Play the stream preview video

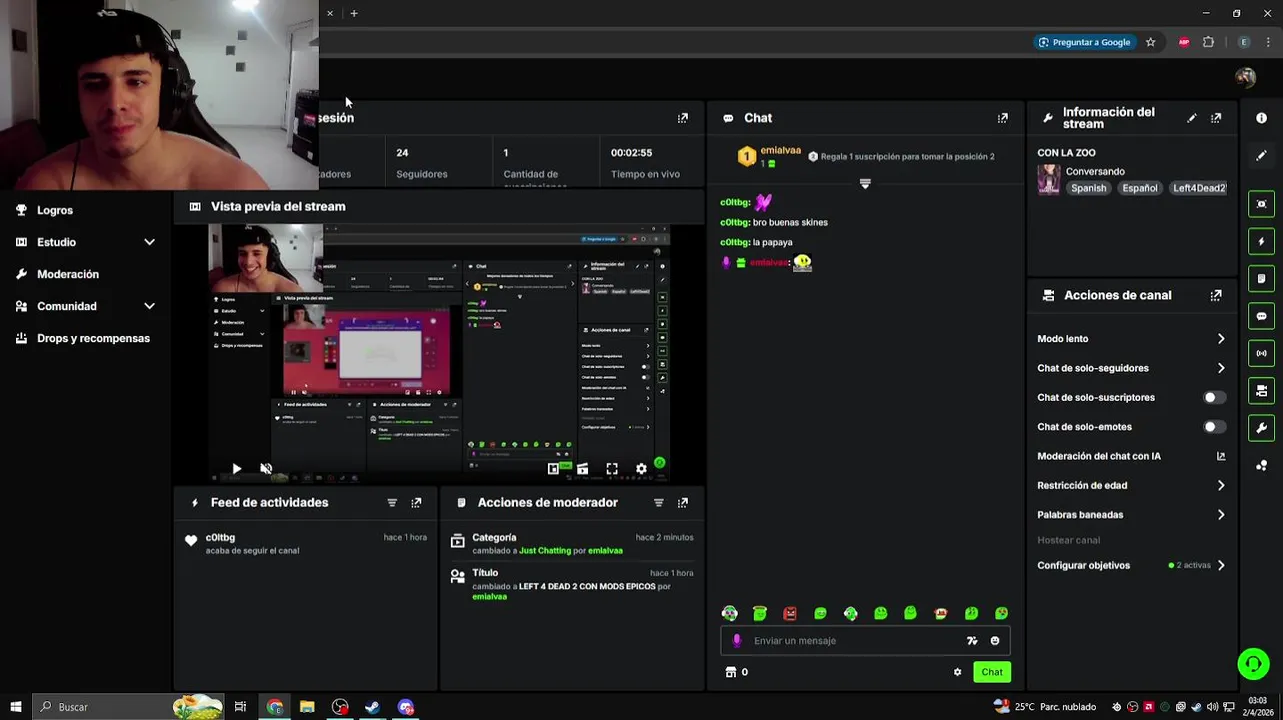(x=236, y=468)
